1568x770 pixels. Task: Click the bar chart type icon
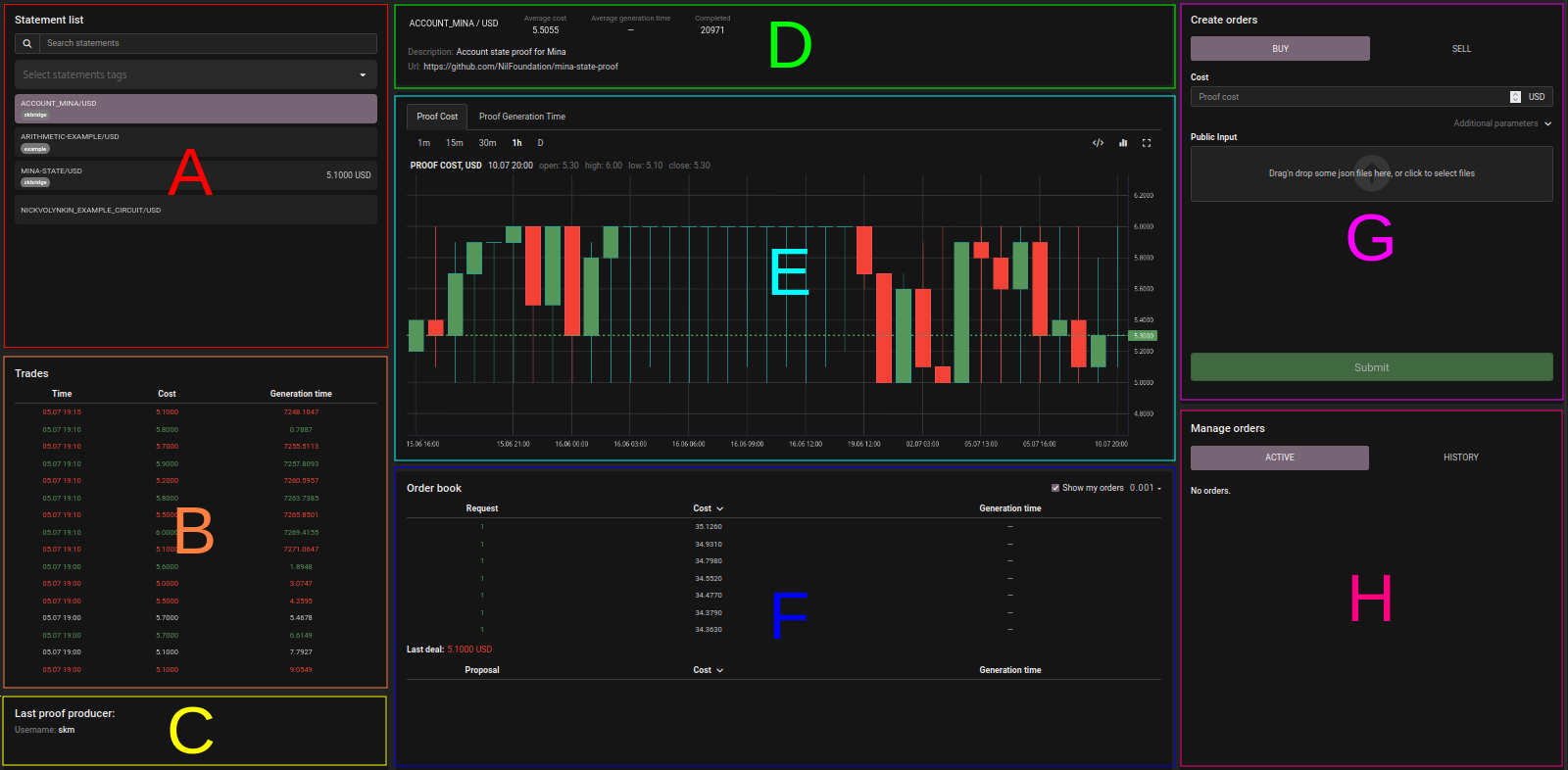[x=1123, y=143]
